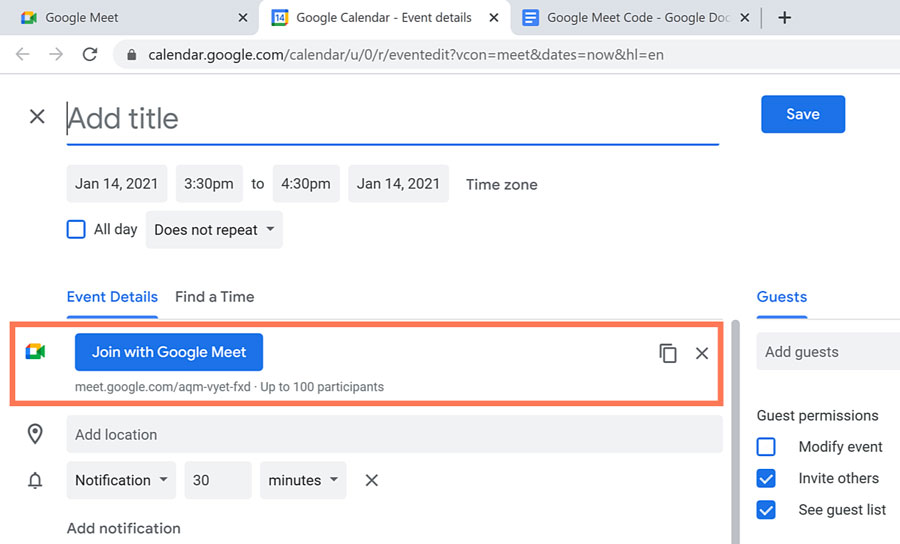Copy the Google Meet conferencing info
This screenshot has width=900, height=544.
(x=668, y=353)
